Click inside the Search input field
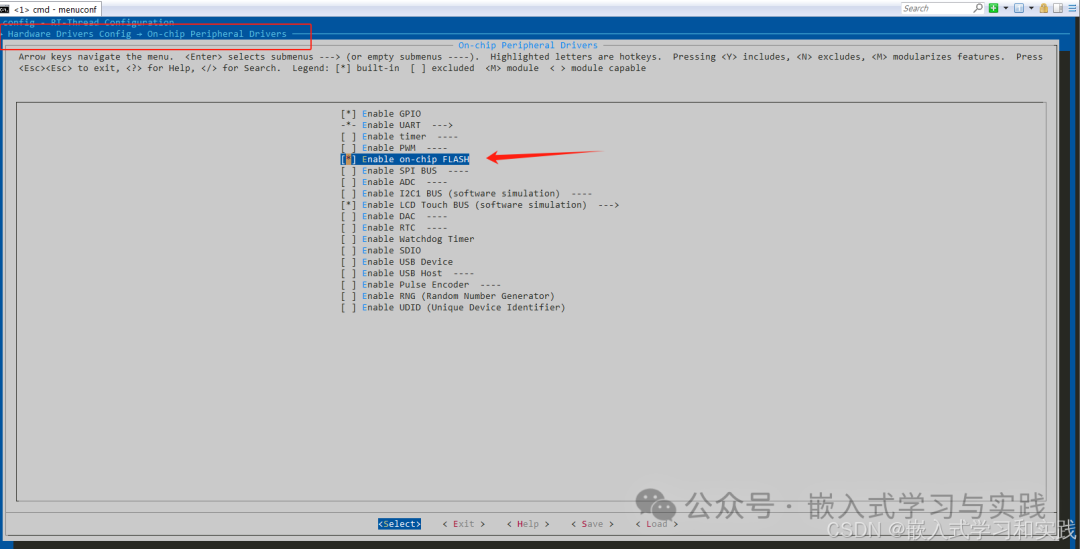This screenshot has width=1080, height=549. click(935, 8)
